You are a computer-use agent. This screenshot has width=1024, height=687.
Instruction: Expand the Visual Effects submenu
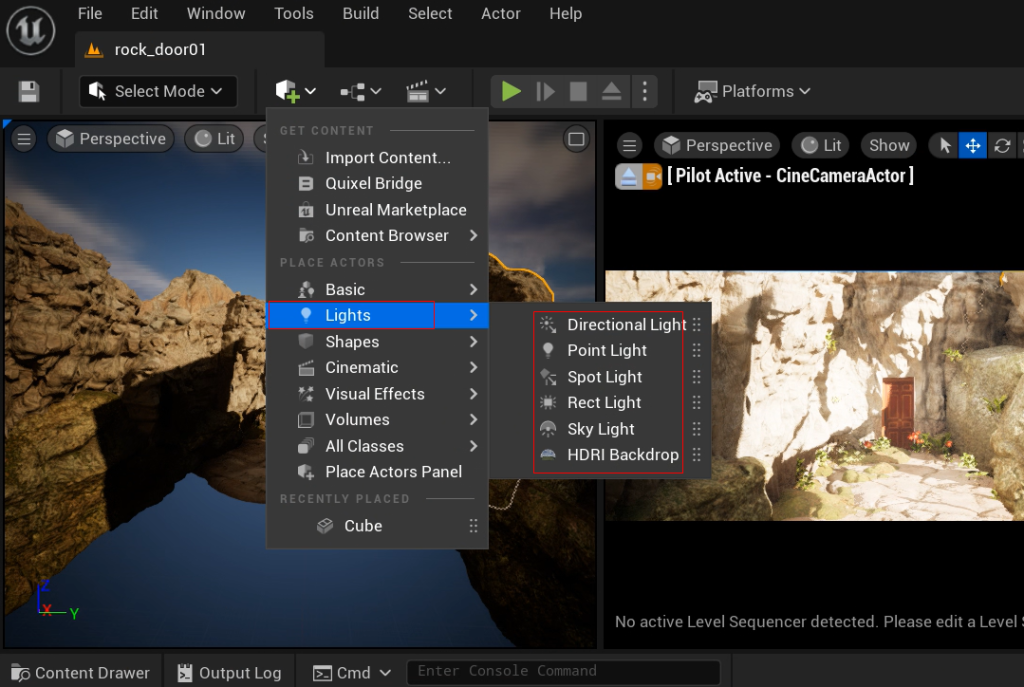(x=377, y=394)
